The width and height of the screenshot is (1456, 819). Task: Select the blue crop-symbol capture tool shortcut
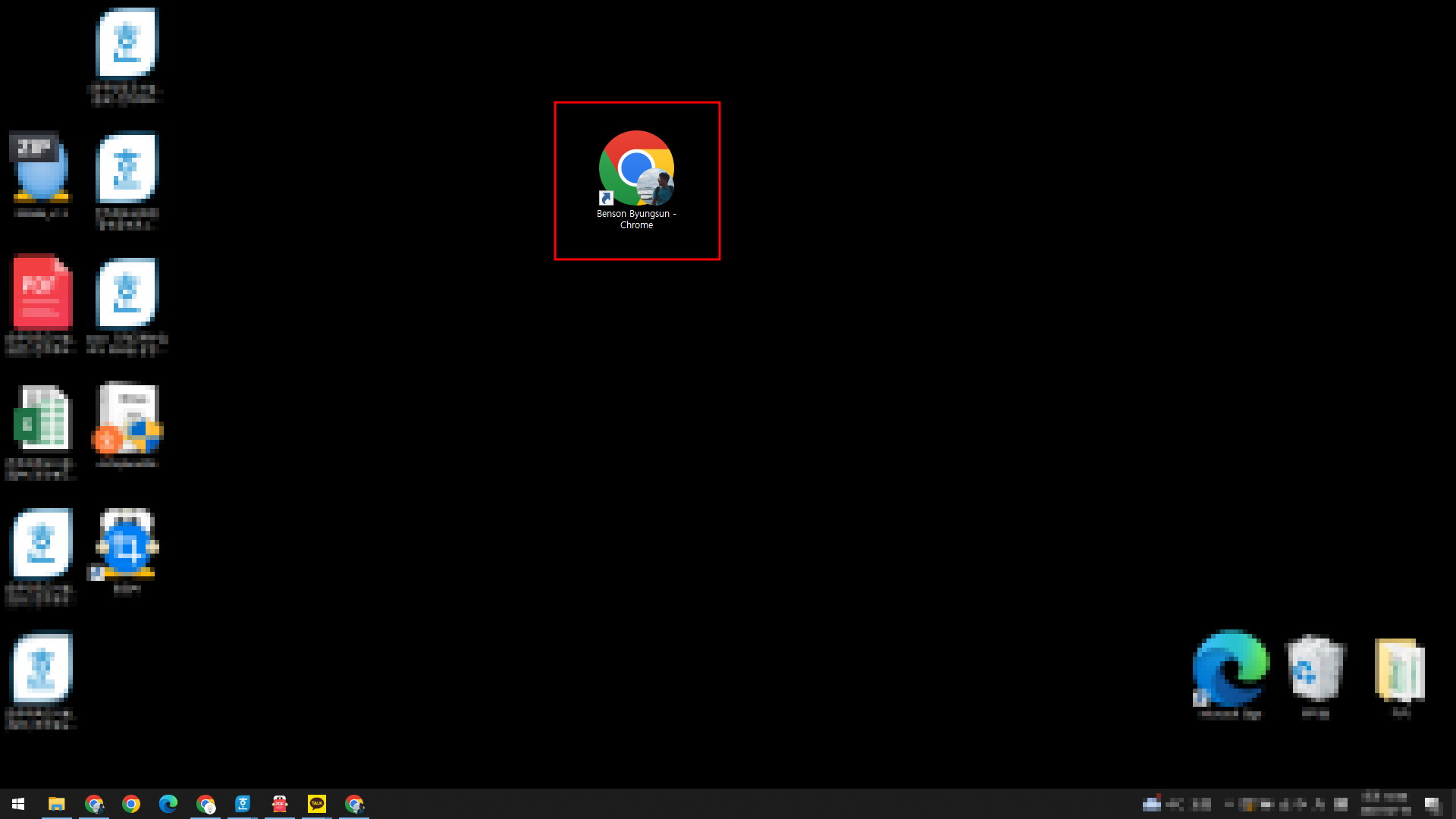click(x=127, y=546)
